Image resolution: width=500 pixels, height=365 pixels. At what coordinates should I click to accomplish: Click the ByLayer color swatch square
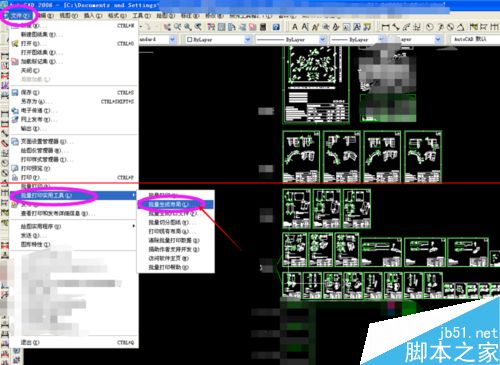pyautogui.click(x=190, y=39)
